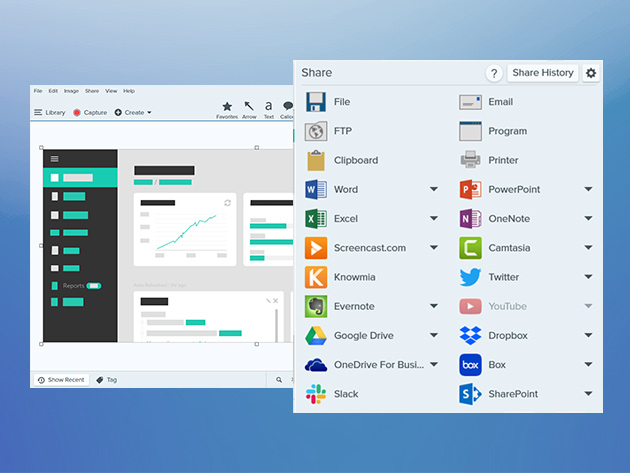Select the Dropbox icon

470,336
